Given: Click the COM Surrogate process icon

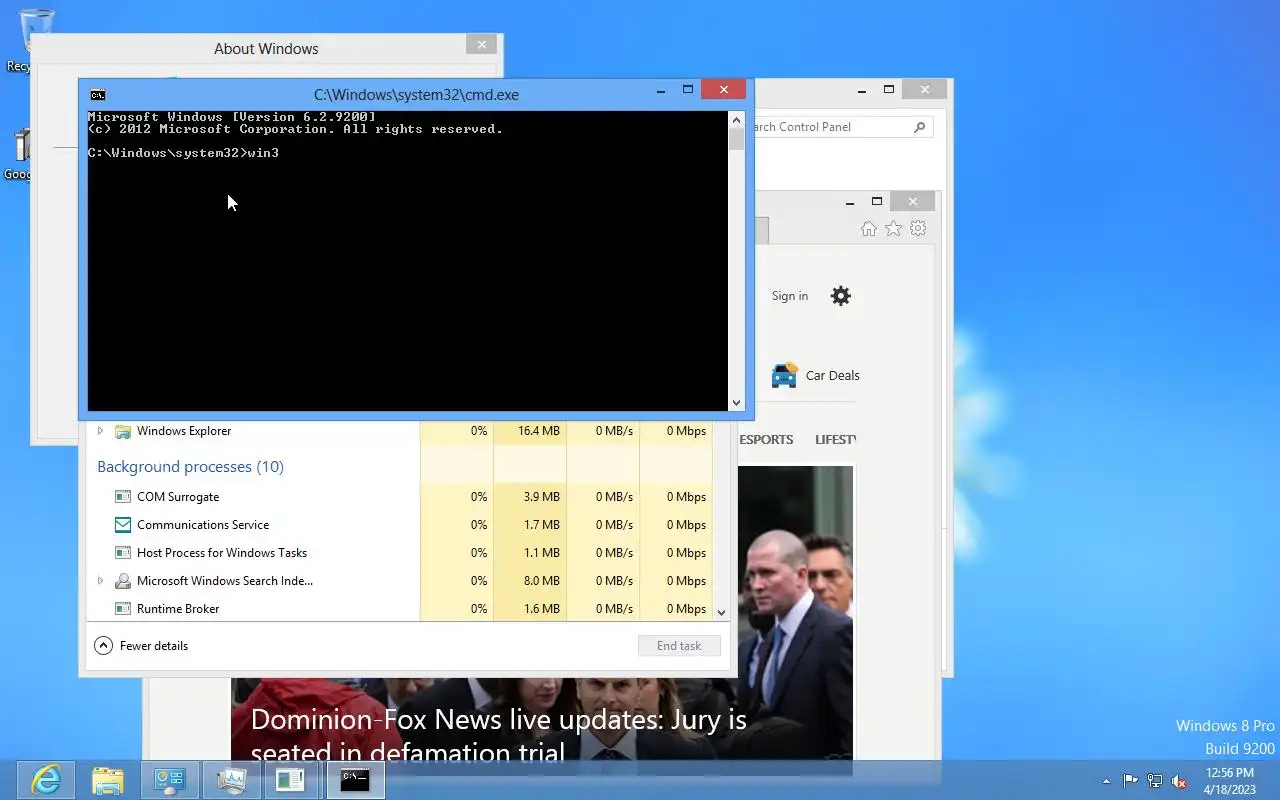Looking at the screenshot, I should (123, 497).
